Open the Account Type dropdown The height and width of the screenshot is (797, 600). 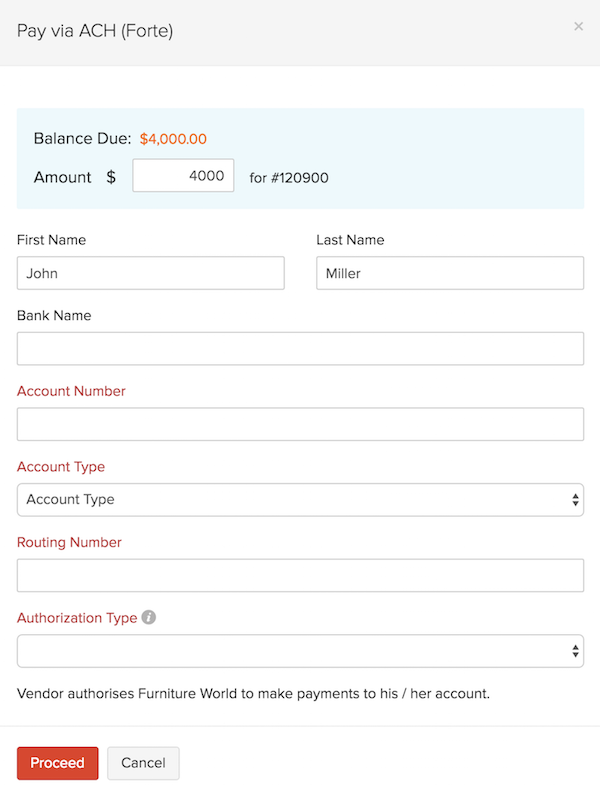click(x=300, y=500)
